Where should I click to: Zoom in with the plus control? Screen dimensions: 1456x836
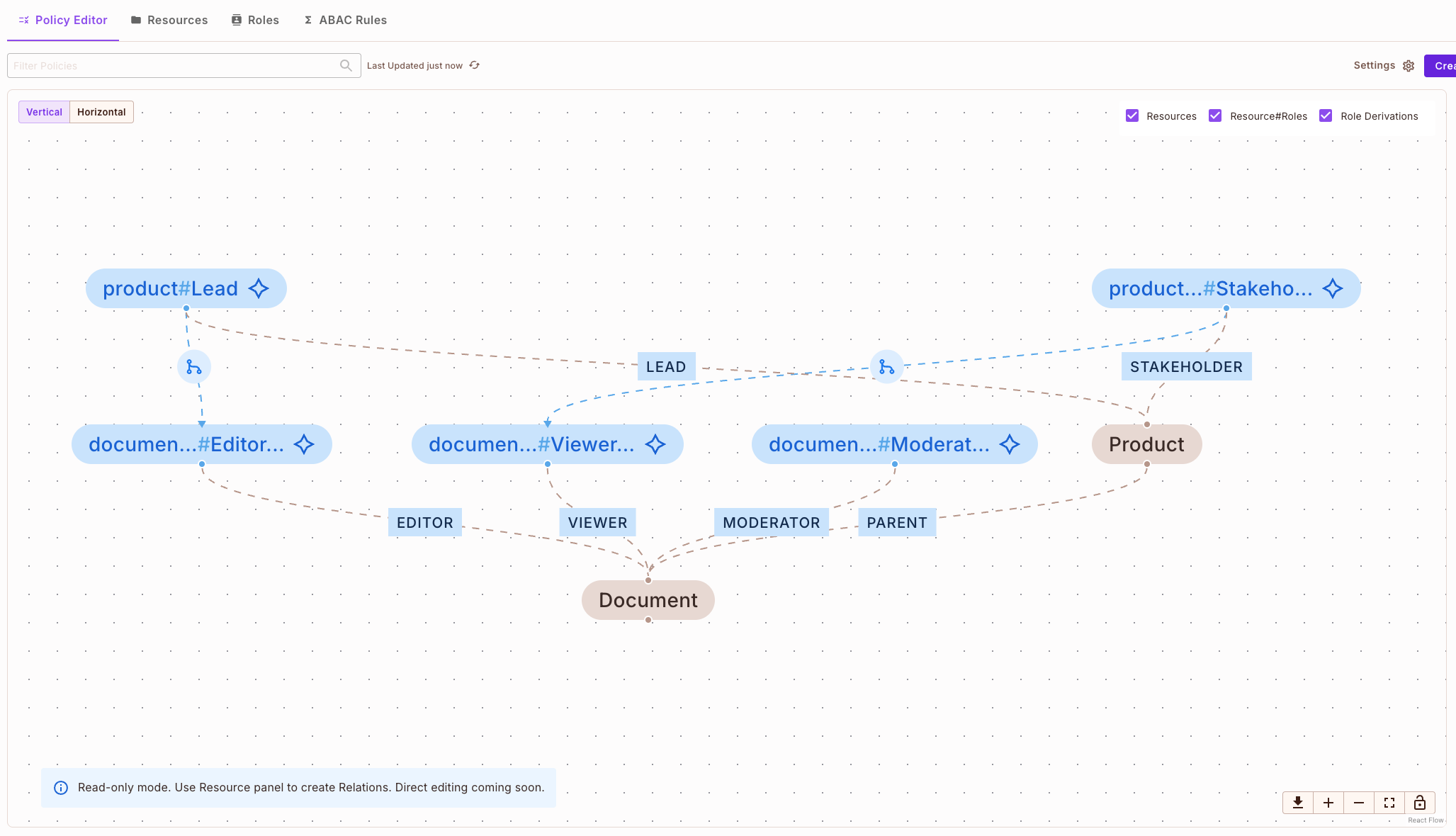(x=1328, y=803)
